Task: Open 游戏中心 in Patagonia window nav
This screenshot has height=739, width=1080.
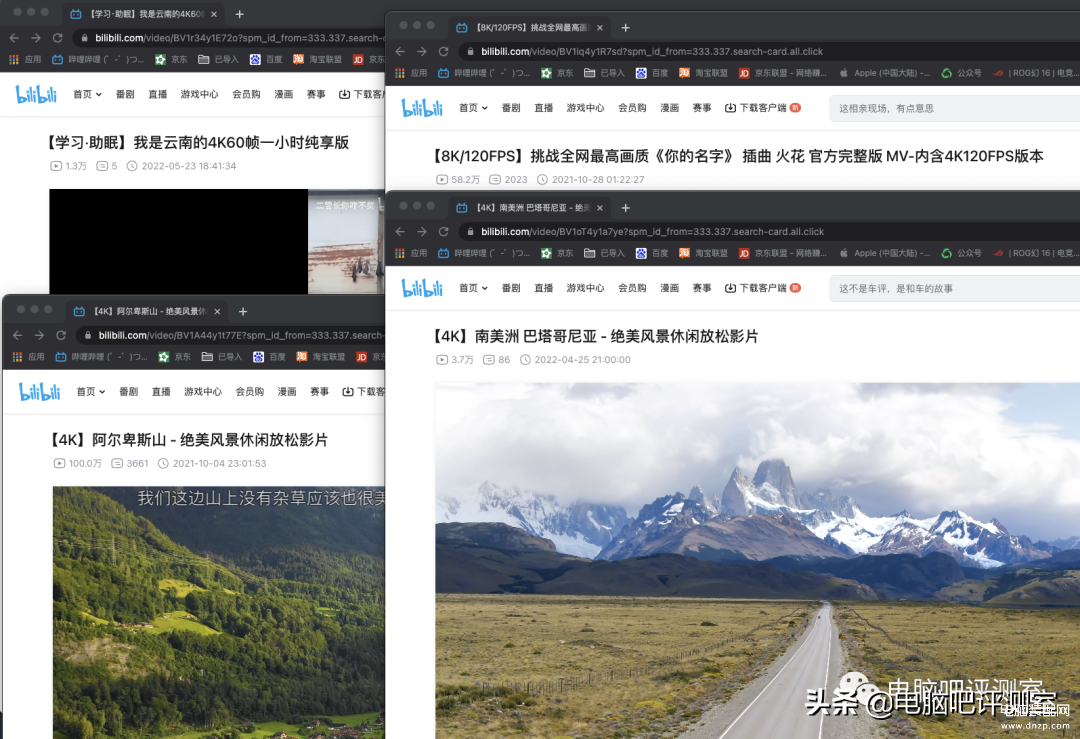Action: point(585,288)
